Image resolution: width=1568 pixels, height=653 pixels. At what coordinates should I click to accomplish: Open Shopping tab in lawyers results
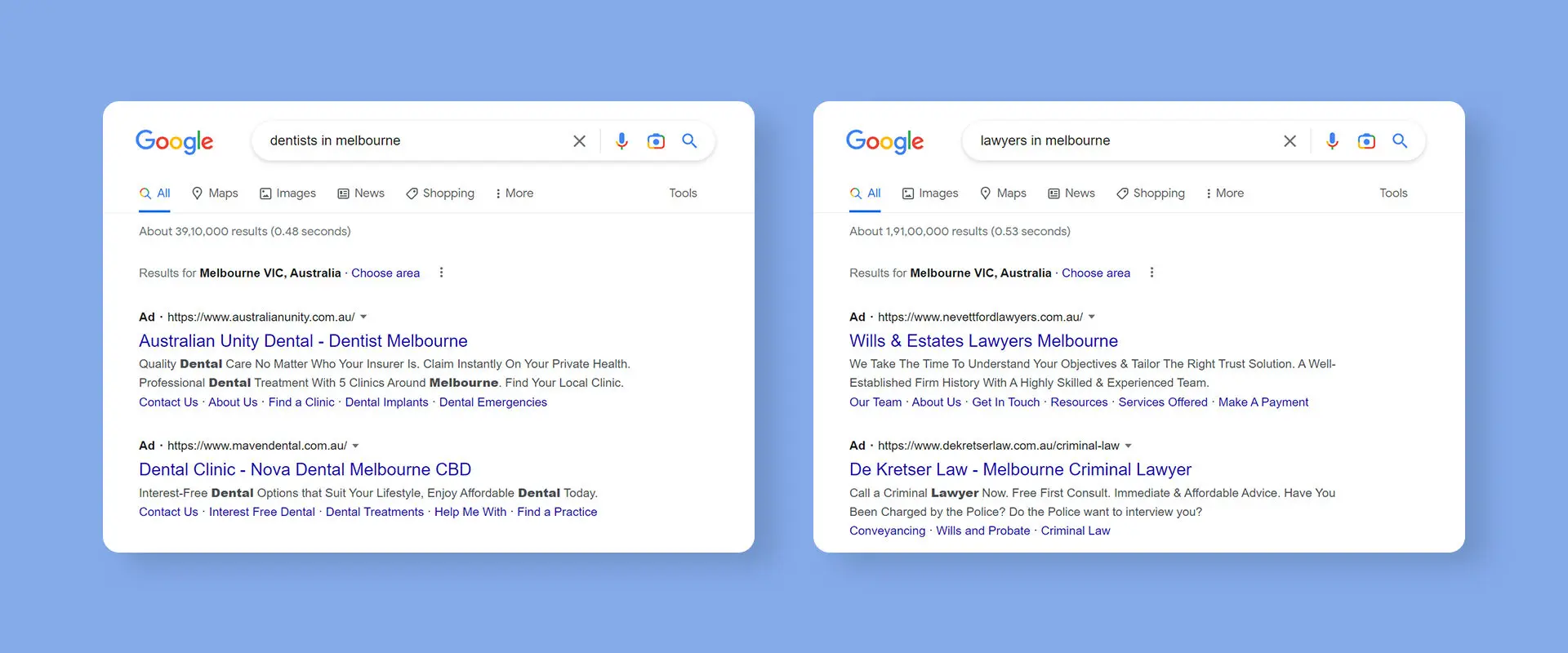(x=1151, y=193)
